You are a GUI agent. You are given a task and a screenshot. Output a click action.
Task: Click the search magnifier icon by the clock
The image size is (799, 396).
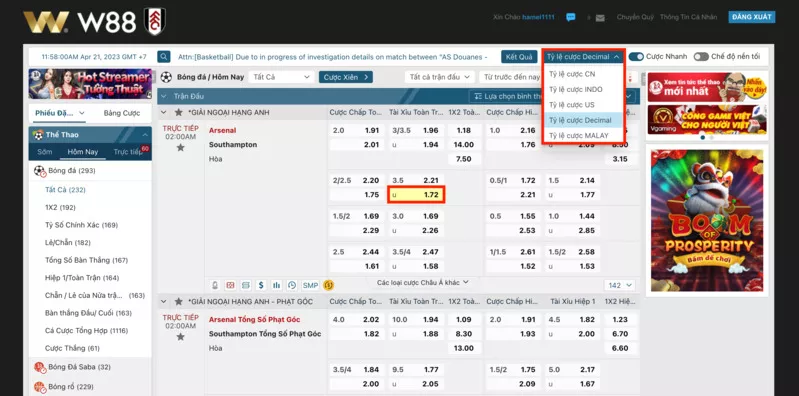[163, 57]
